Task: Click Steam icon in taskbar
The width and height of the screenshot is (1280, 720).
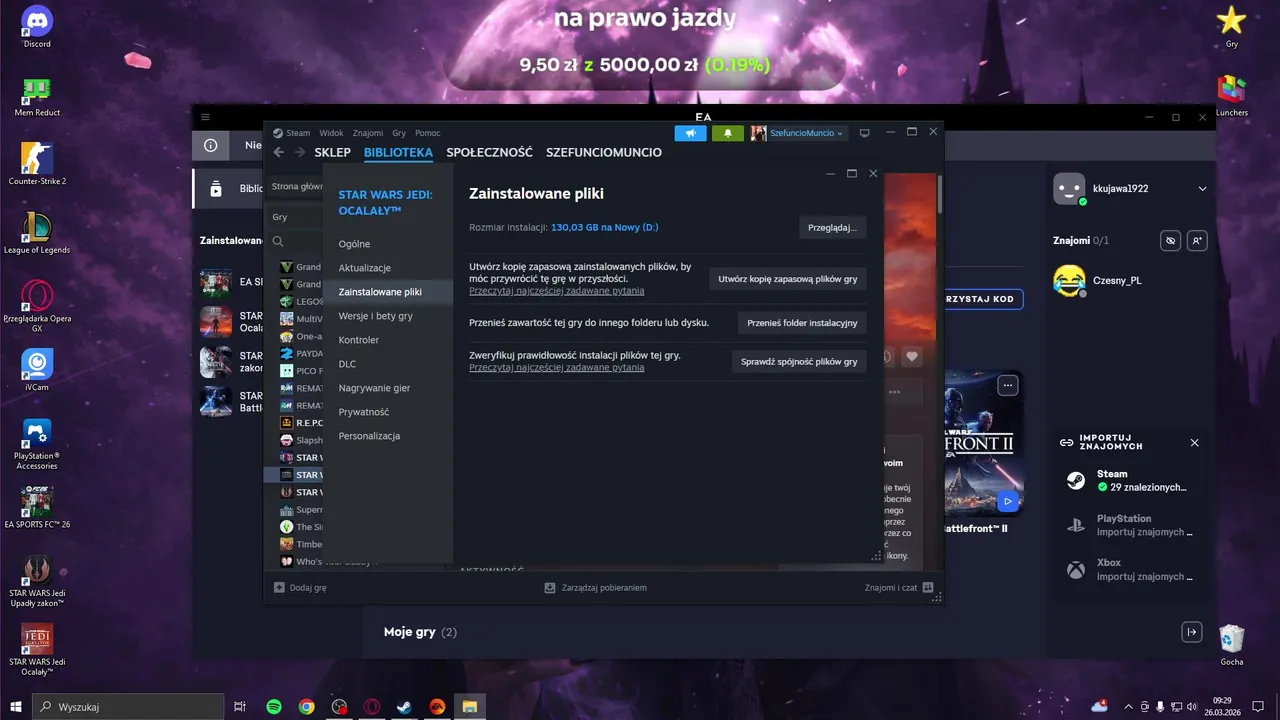Action: click(x=404, y=707)
